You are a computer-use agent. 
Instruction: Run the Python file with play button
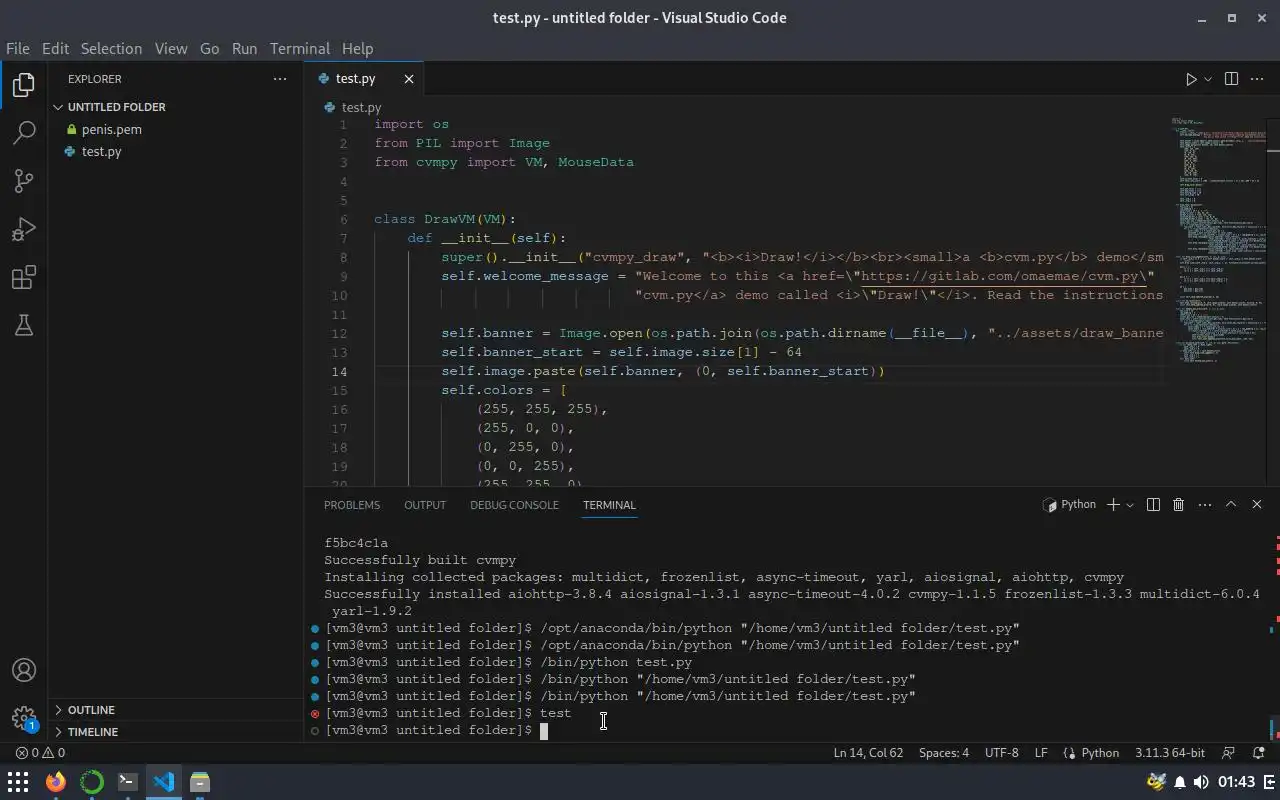click(1191, 79)
